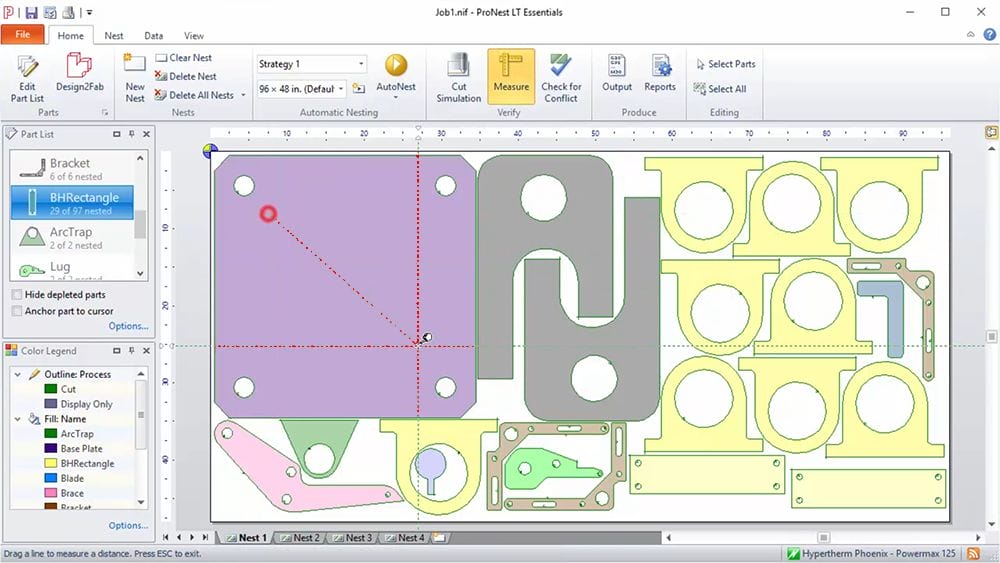
Task: Open the Edit Part List tool
Action: tap(27, 78)
